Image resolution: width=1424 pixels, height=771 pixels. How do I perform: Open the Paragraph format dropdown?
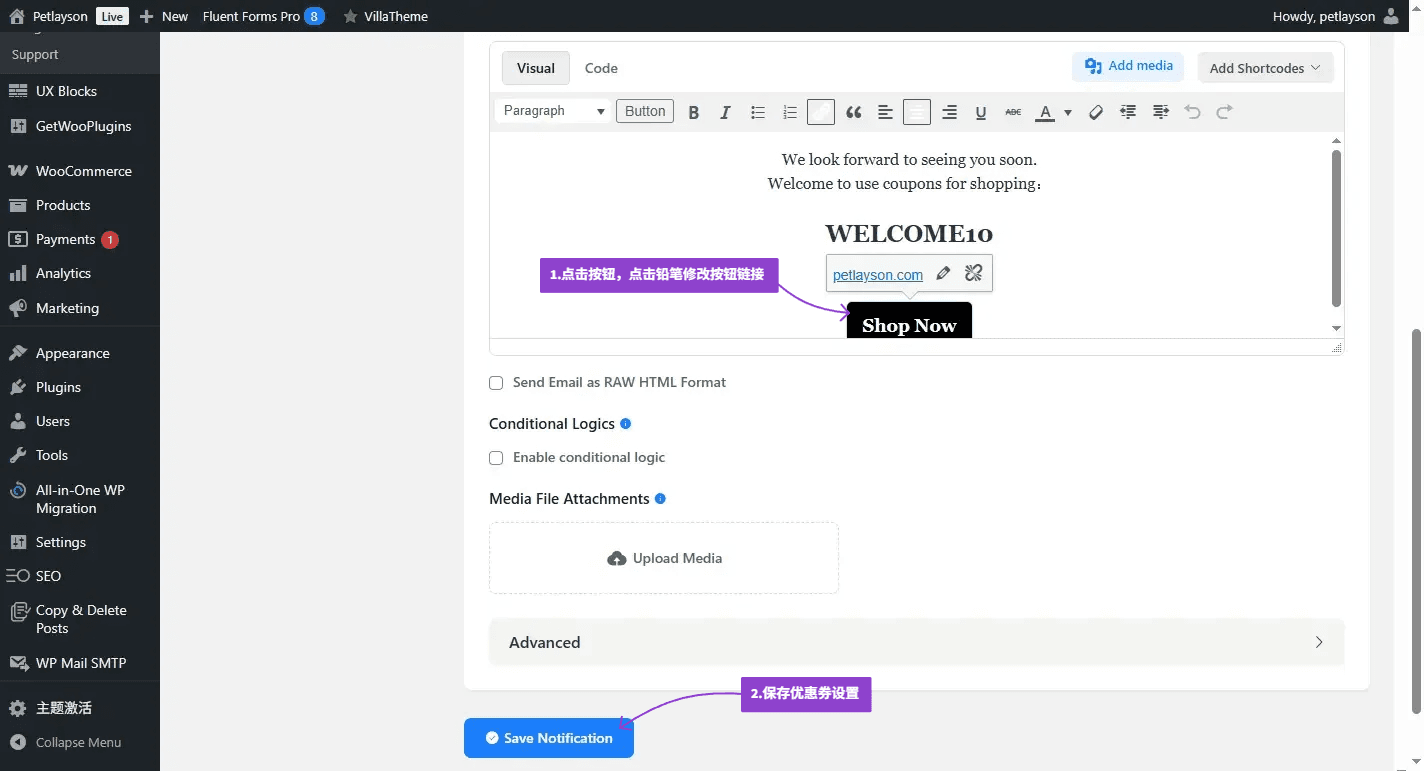[x=554, y=111]
